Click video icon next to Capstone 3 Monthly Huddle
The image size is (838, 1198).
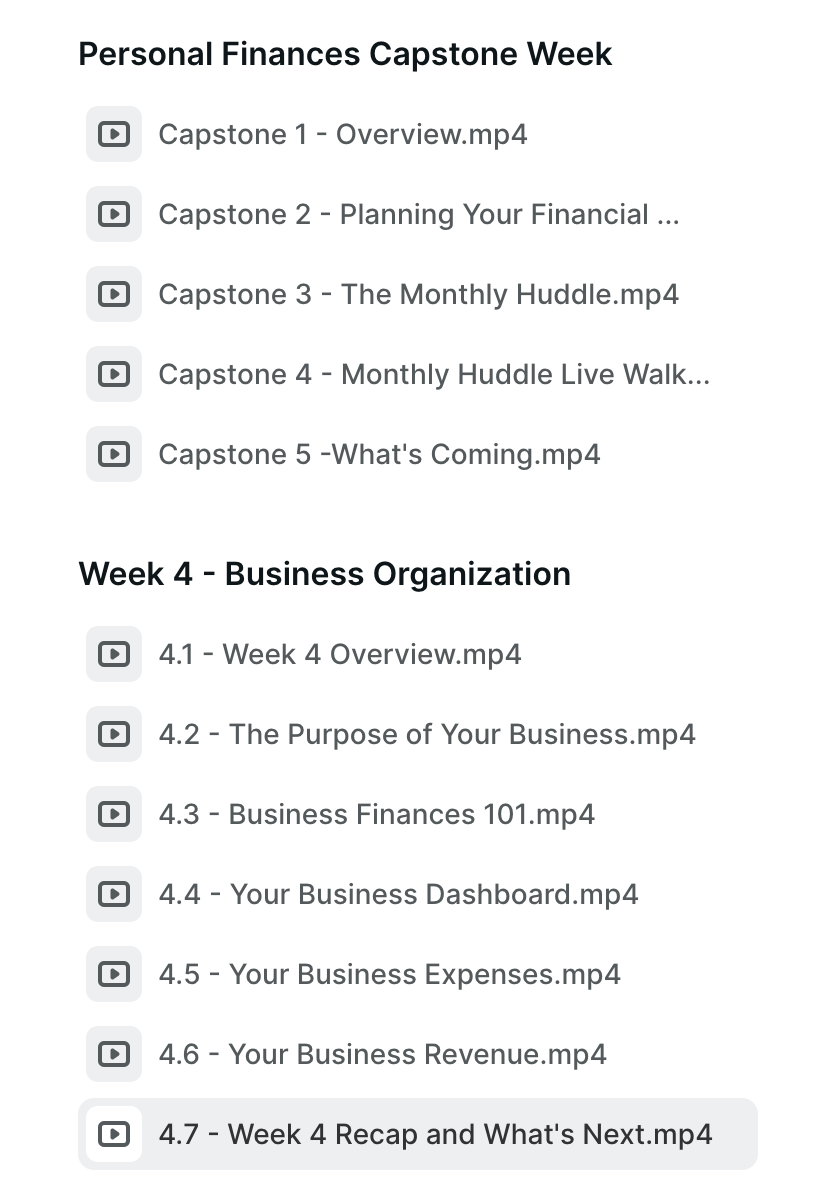click(x=114, y=294)
